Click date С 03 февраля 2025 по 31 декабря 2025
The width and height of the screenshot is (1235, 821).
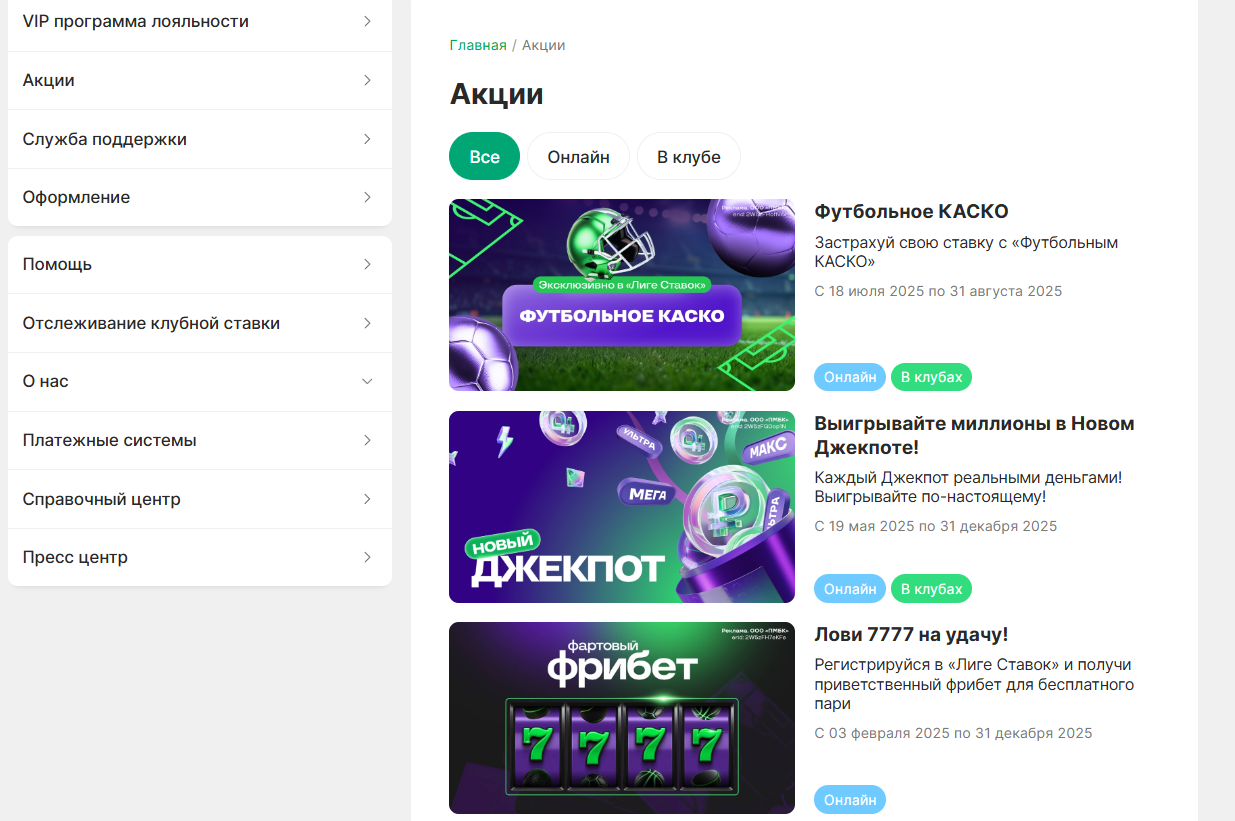(953, 733)
